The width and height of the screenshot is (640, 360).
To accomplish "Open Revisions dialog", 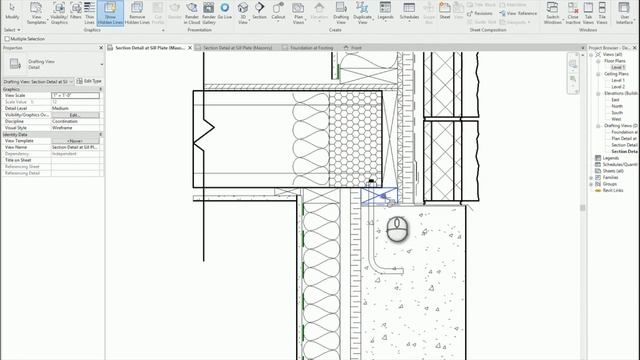I will pyautogui.click(x=480, y=13).
